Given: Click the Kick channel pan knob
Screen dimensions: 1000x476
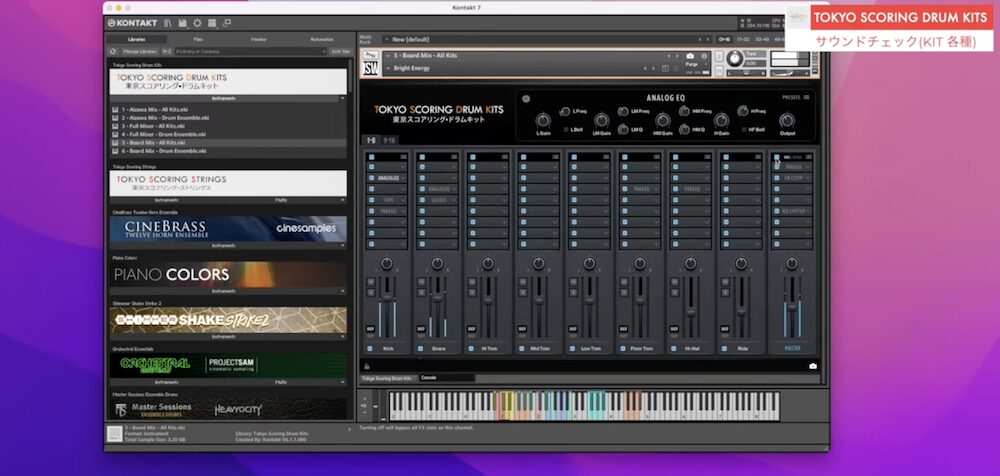Looking at the screenshot, I should [x=386, y=264].
